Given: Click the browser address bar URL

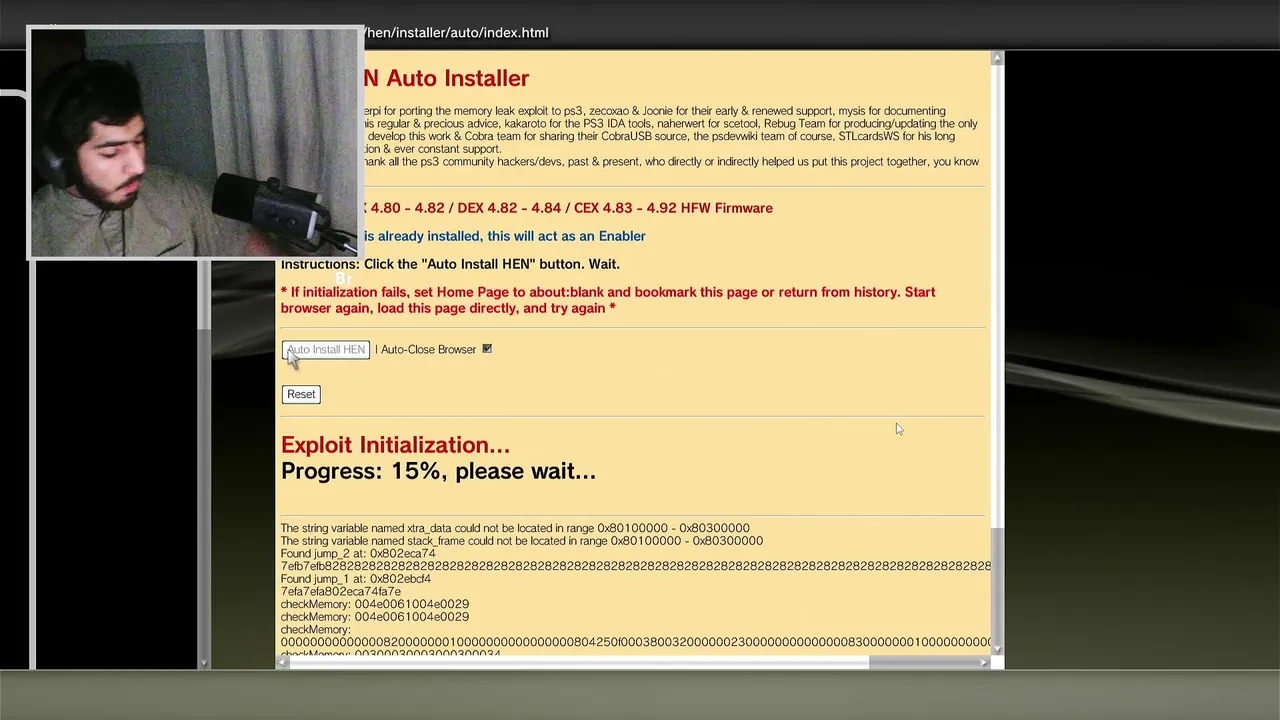Looking at the screenshot, I should (x=455, y=33).
